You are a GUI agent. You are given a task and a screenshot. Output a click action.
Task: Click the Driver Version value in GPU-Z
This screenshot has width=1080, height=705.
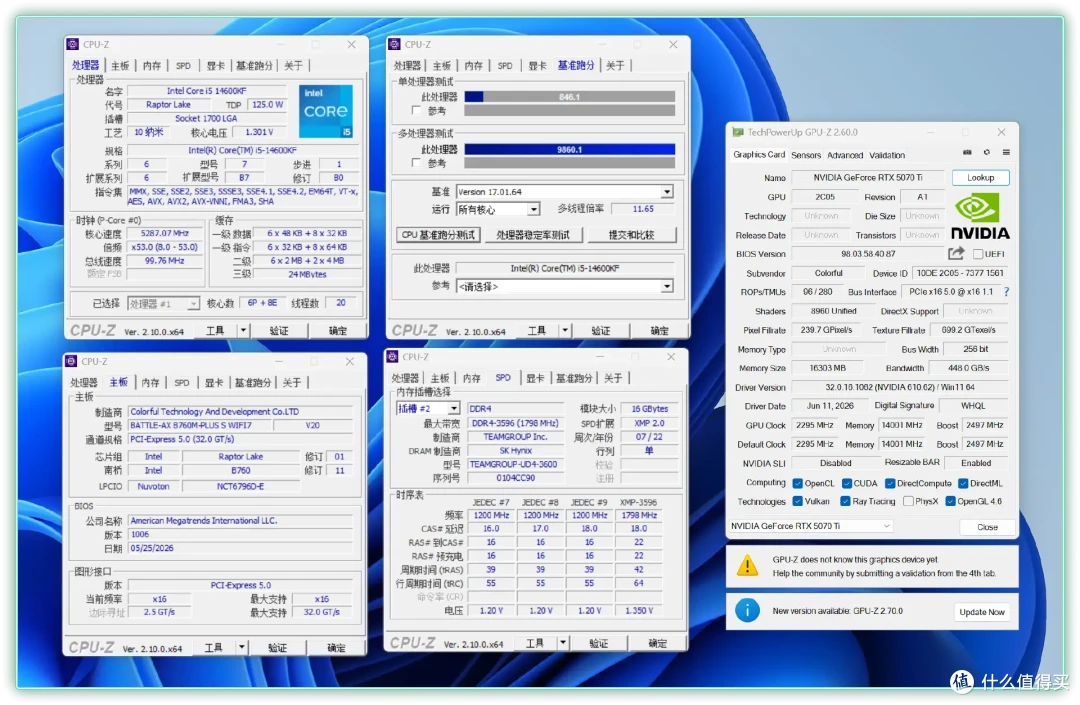point(900,387)
